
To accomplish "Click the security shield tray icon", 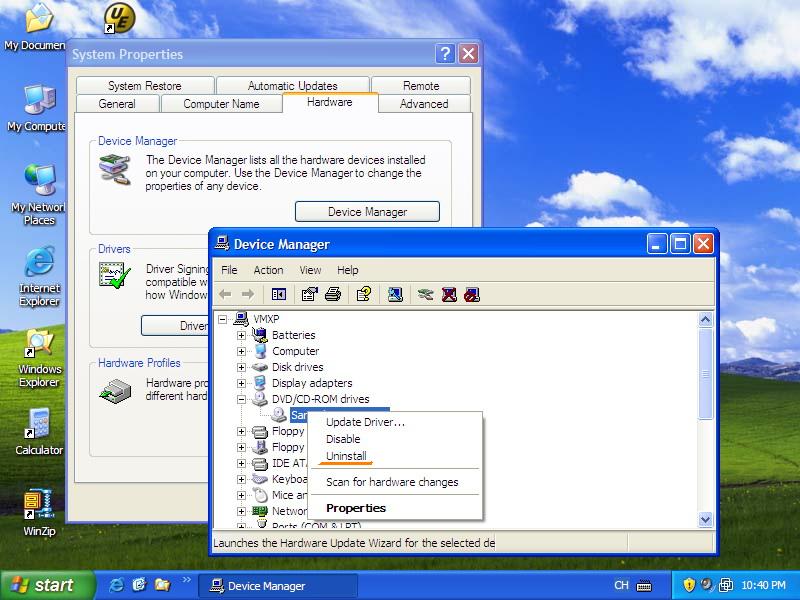I will pyautogui.click(x=689, y=585).
